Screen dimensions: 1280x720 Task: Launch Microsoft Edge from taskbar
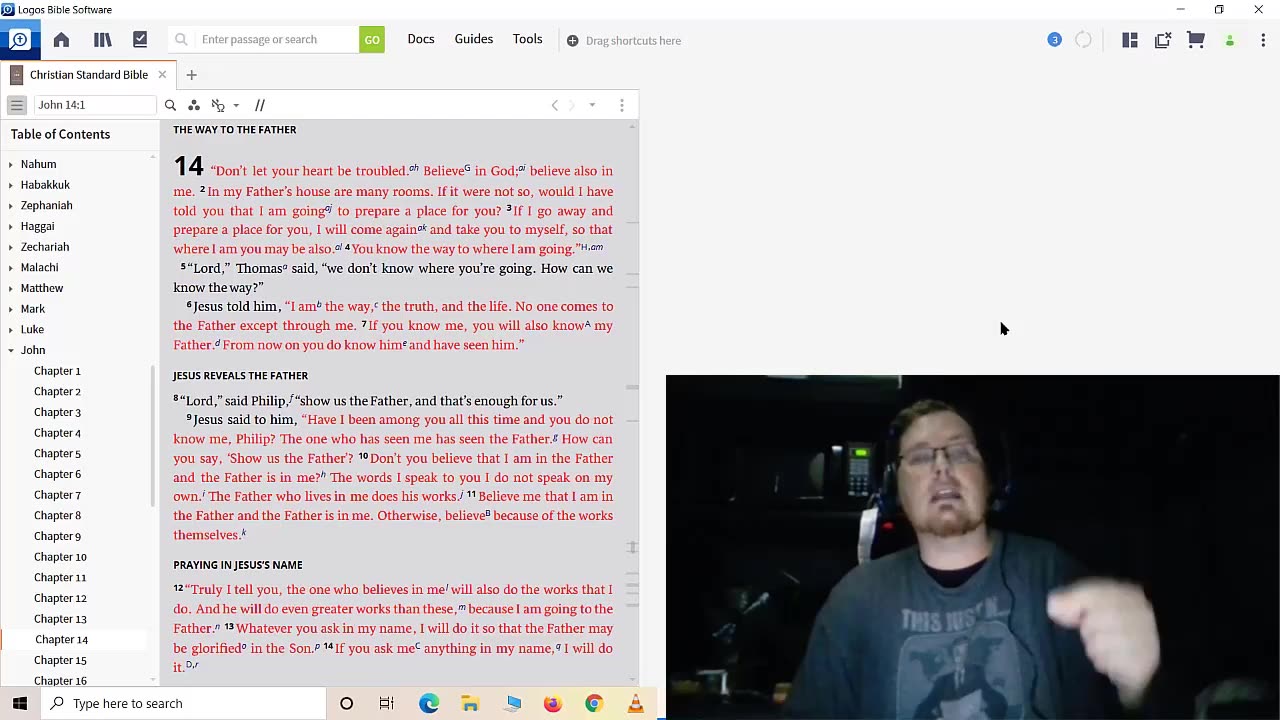[429, 703]
